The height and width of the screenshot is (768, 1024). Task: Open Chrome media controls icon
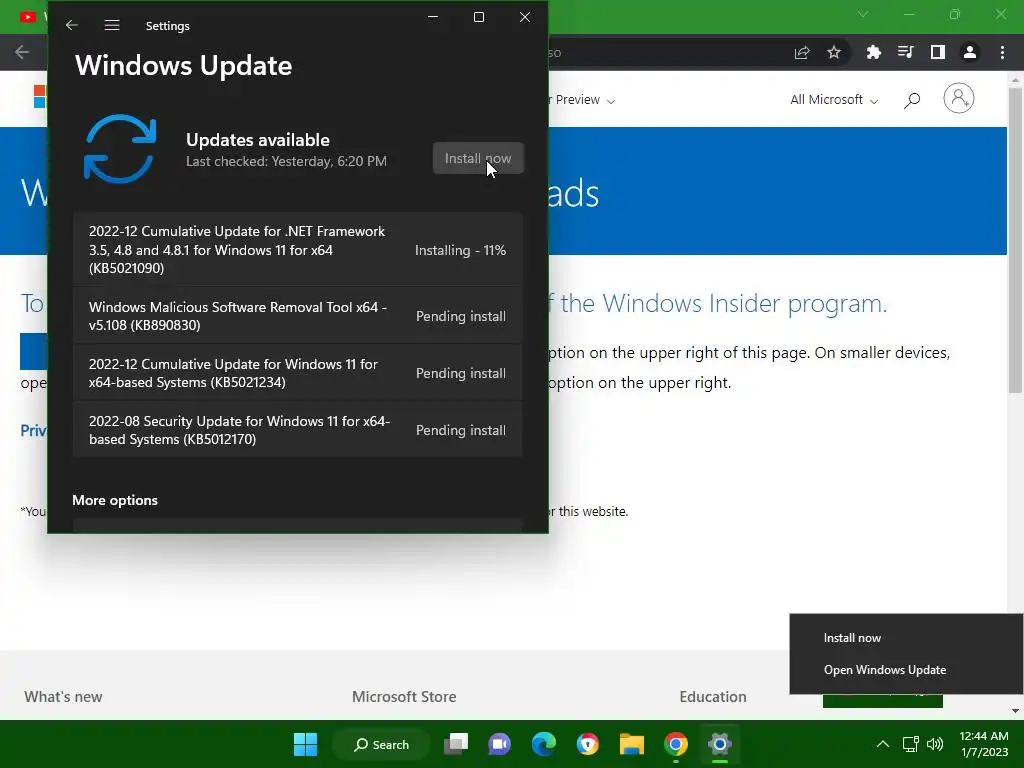[x=905, y=52]
